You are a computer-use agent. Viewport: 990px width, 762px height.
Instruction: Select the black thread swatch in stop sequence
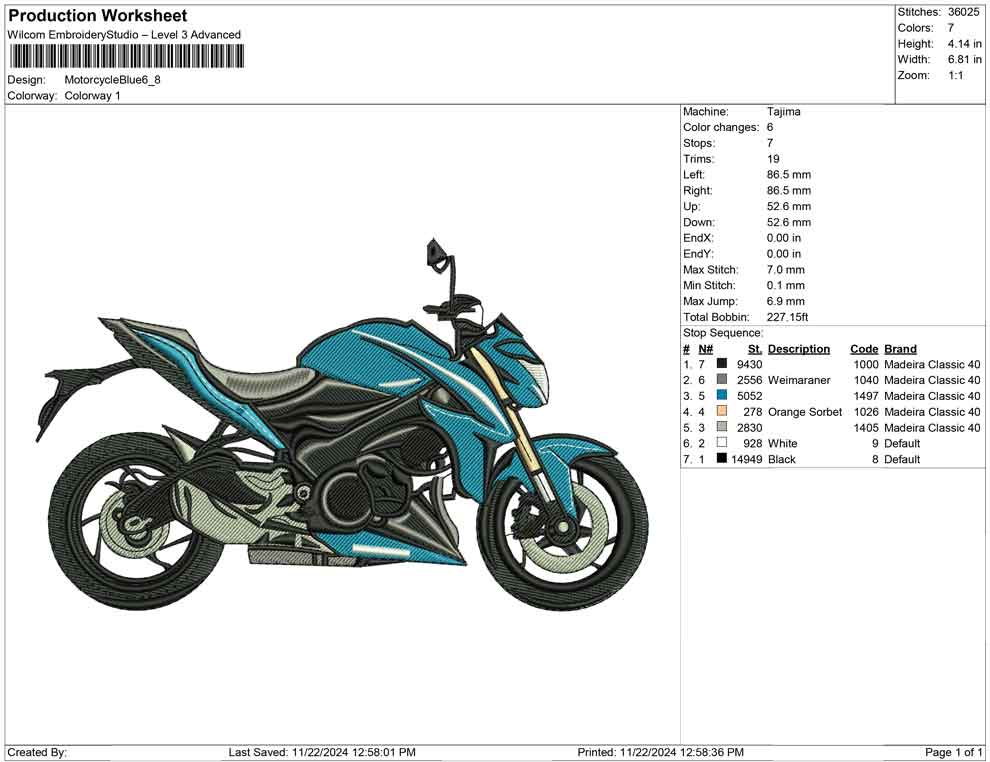tap(720, 459)
